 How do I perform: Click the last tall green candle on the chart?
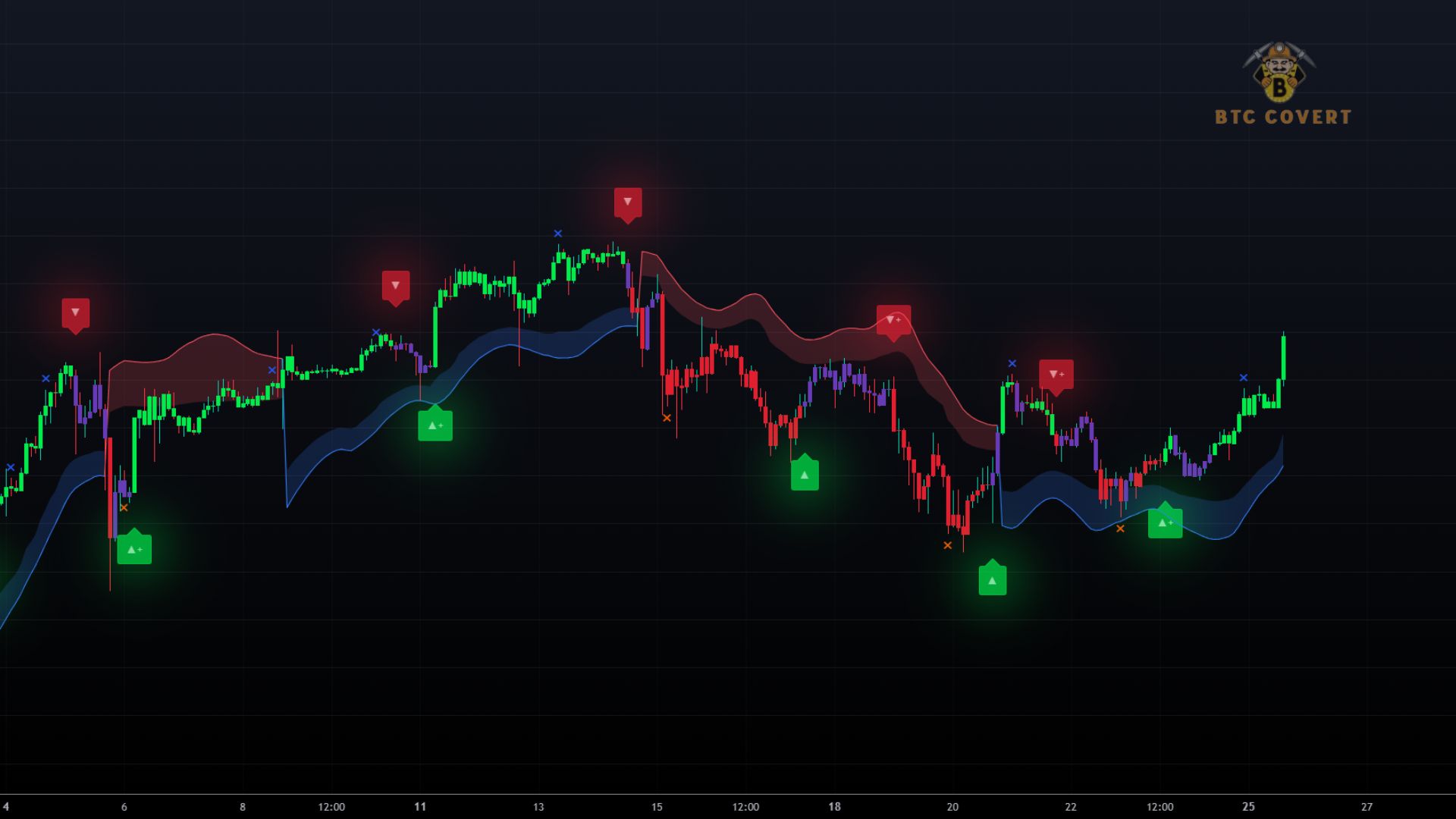[1283, 356]
